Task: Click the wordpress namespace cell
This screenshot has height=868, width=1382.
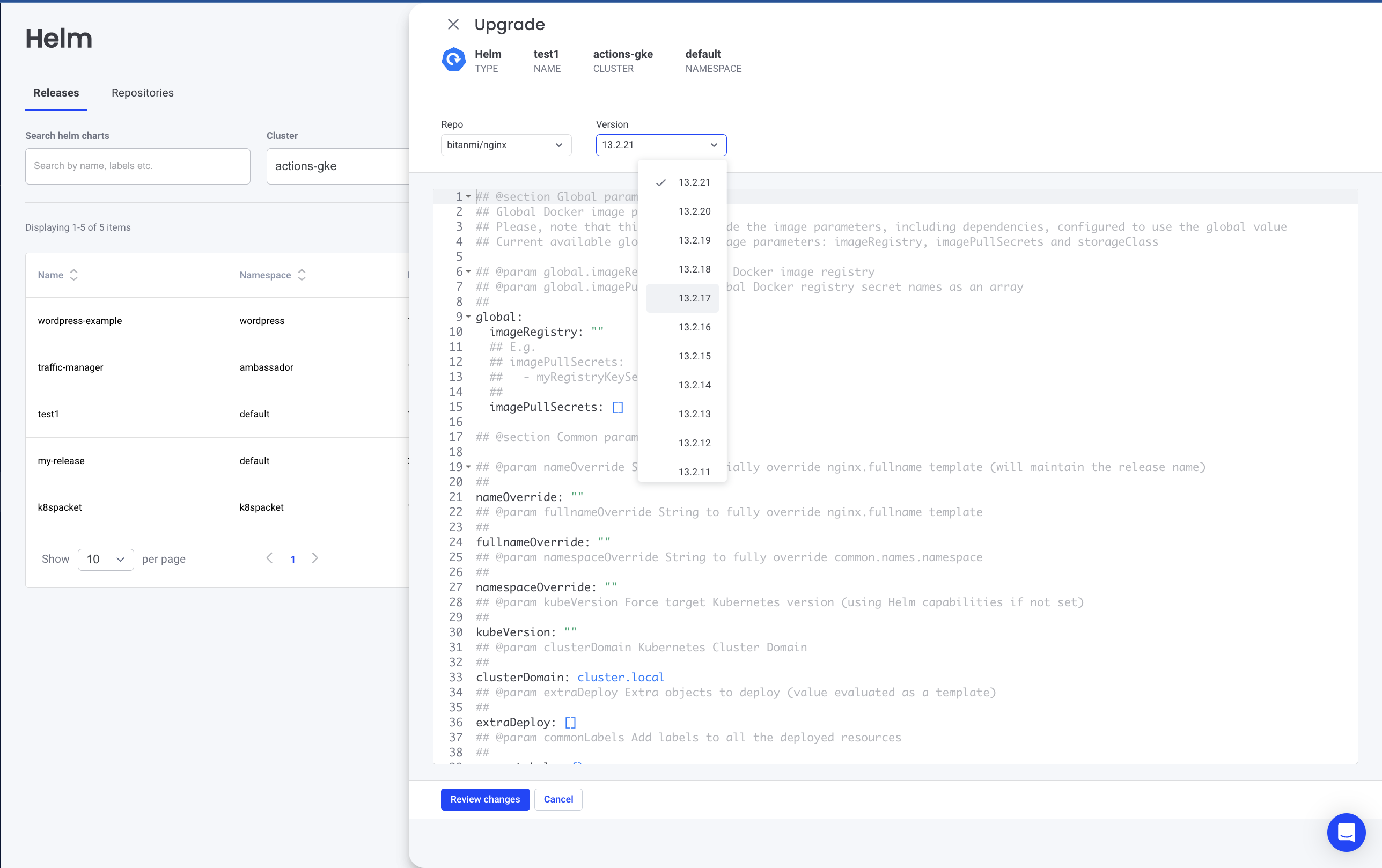Action: (x=262, y=321)
